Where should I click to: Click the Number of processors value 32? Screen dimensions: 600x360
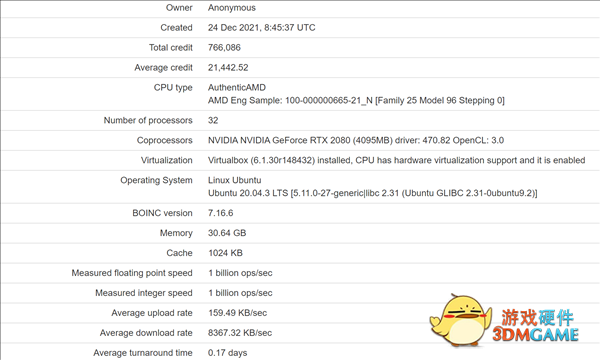point(213,120)
